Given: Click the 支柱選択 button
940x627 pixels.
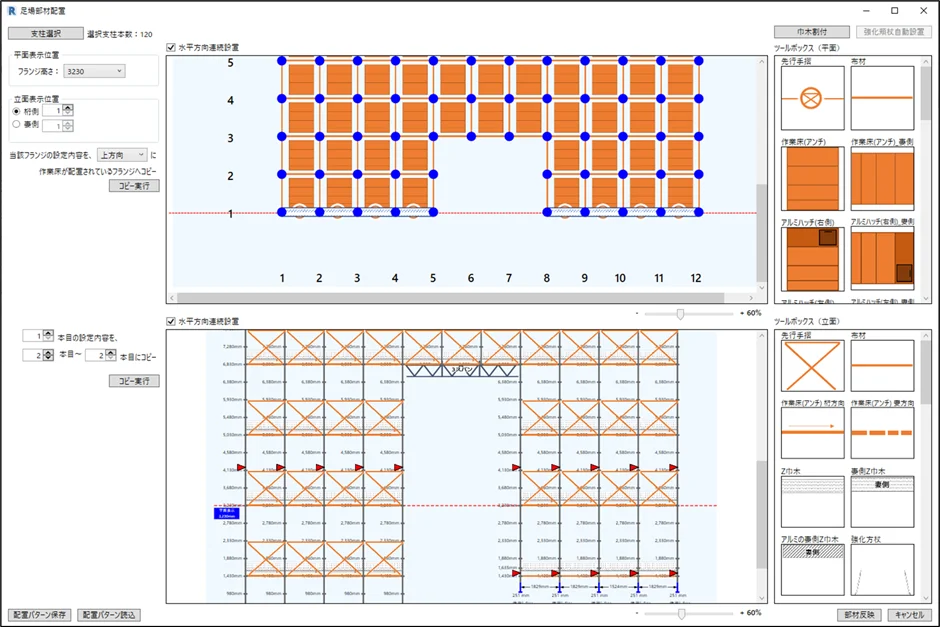Looking at the screenshot, I should click(46, 34).
